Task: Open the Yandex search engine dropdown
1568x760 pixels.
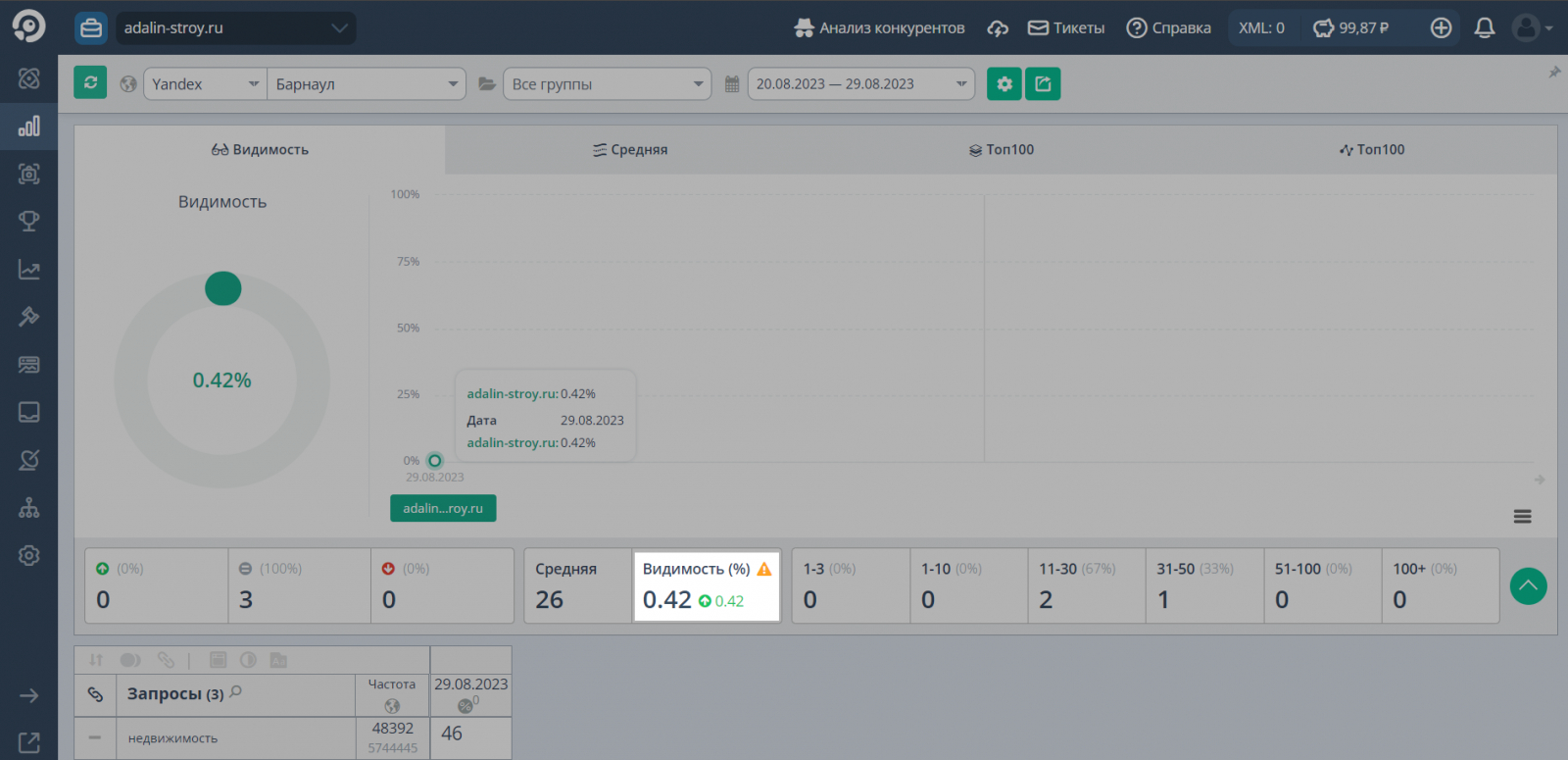Action: click(x=205, y=83)
